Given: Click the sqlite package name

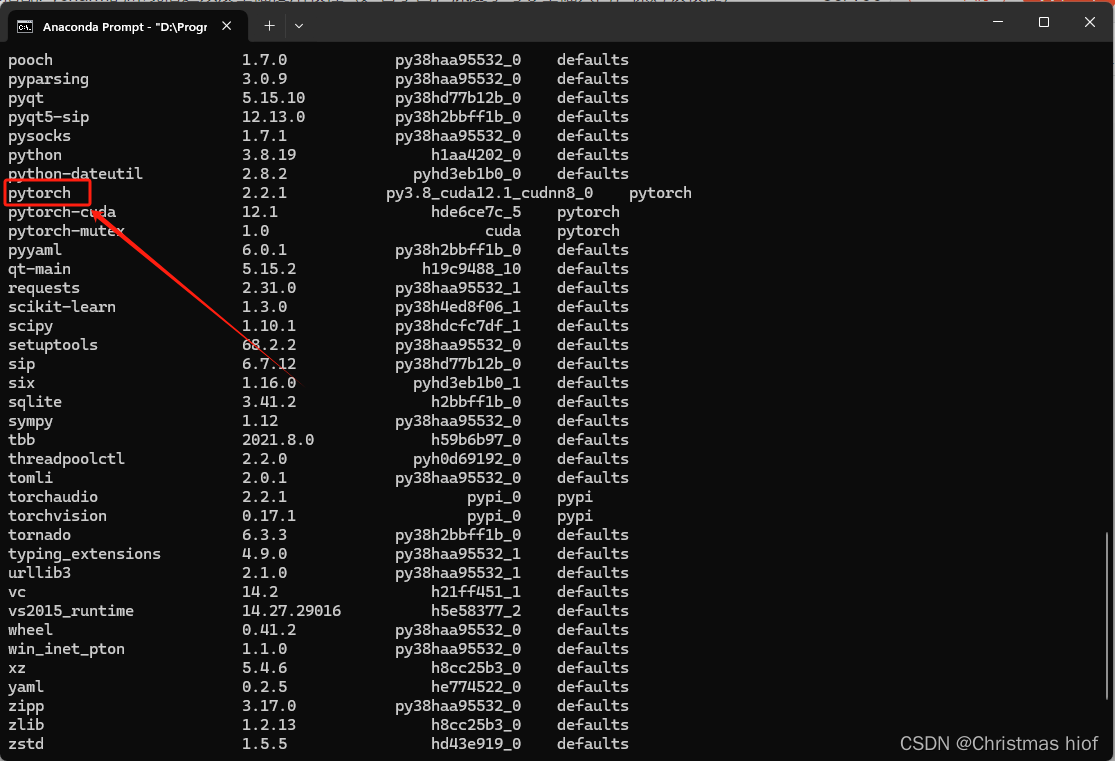Looking at the screenshot, I should [35, 402].
